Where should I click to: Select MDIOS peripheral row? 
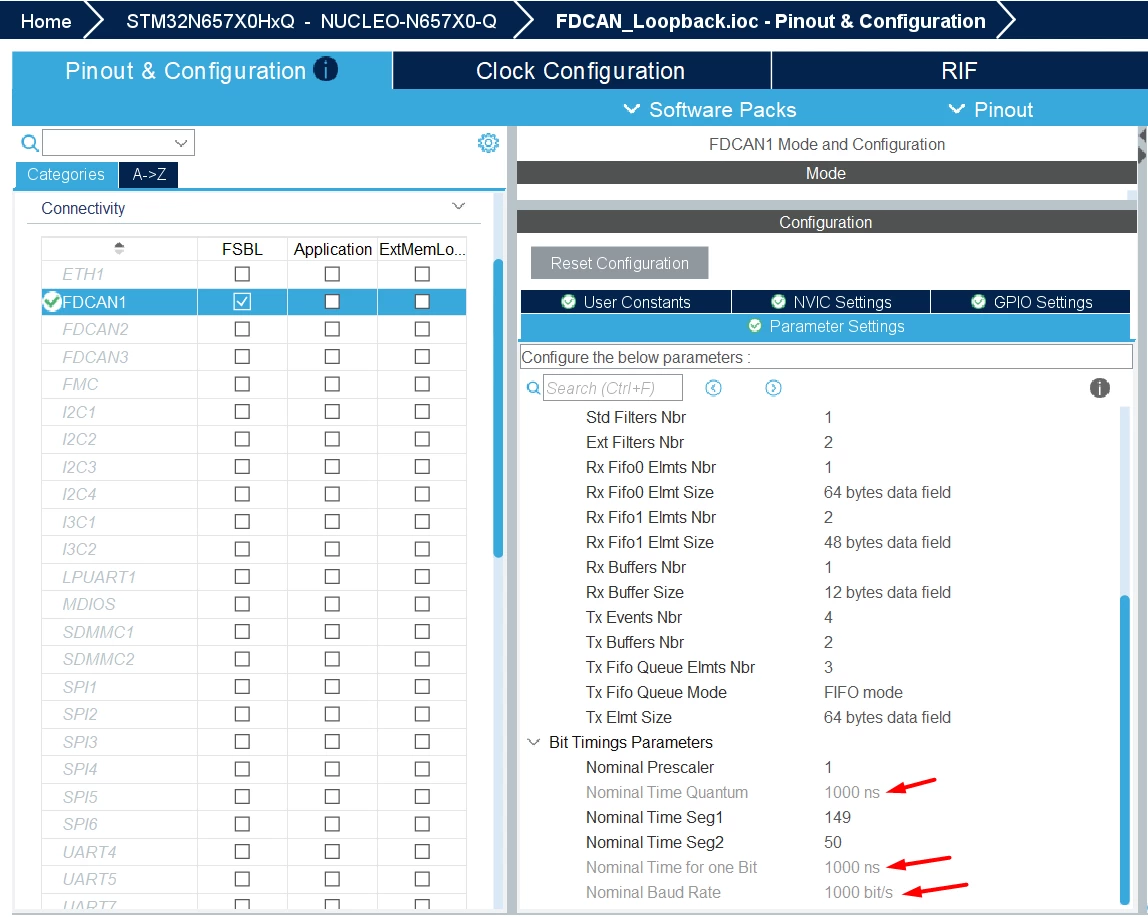tap(89, 604)
